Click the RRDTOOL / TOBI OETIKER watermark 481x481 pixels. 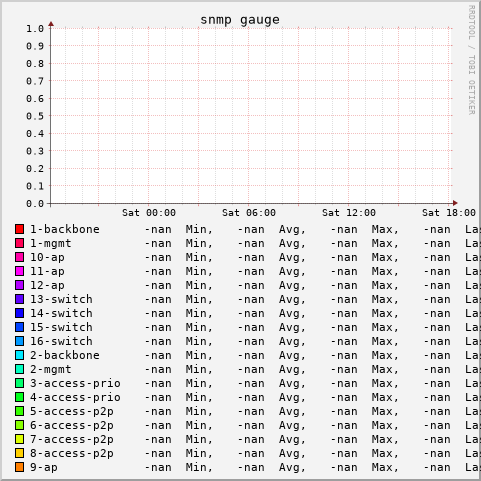(472, 60)
